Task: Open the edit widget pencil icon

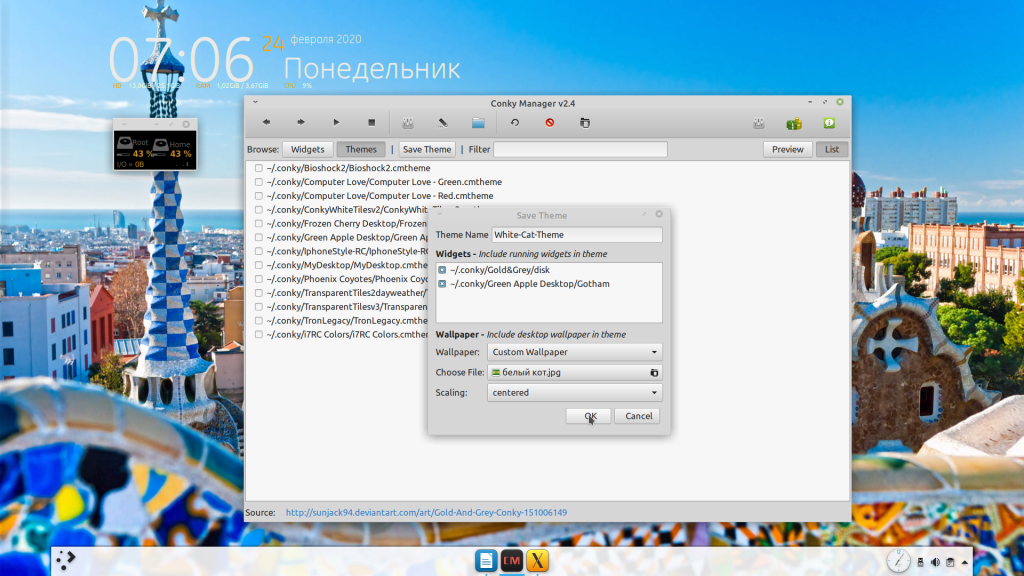Action: point(443,123)
